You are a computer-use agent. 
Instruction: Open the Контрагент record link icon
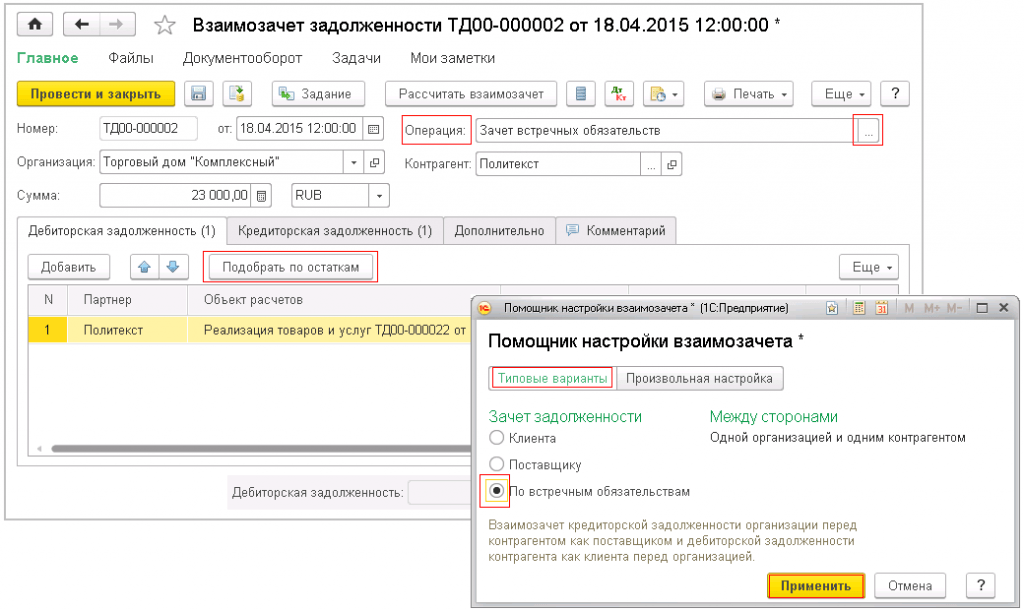click(x=671, y=165)
